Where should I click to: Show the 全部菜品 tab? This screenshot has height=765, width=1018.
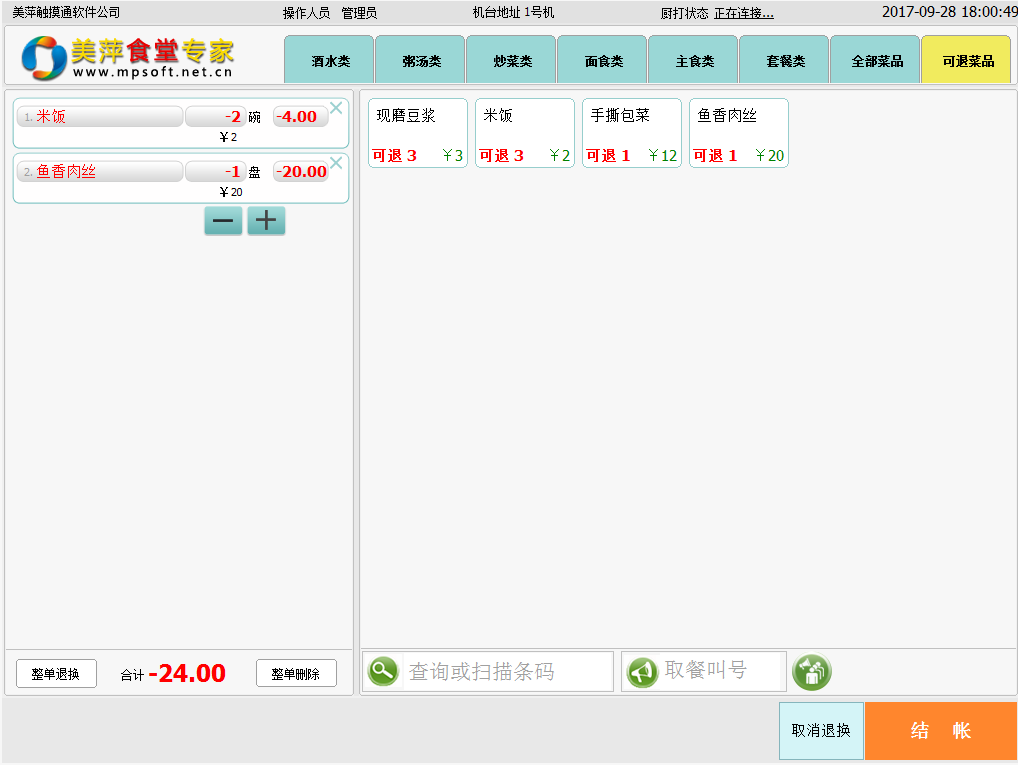click(876, 61)
